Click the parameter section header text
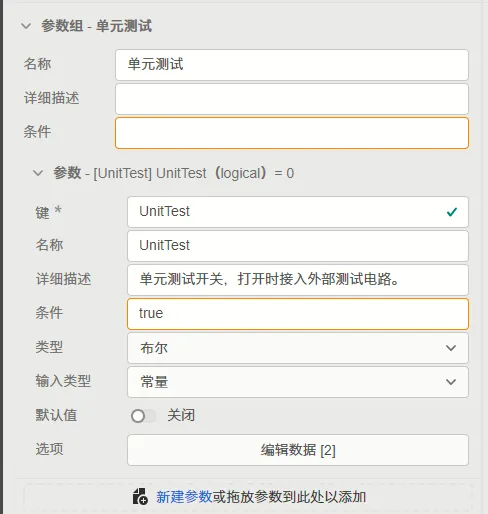 (174, 173)
